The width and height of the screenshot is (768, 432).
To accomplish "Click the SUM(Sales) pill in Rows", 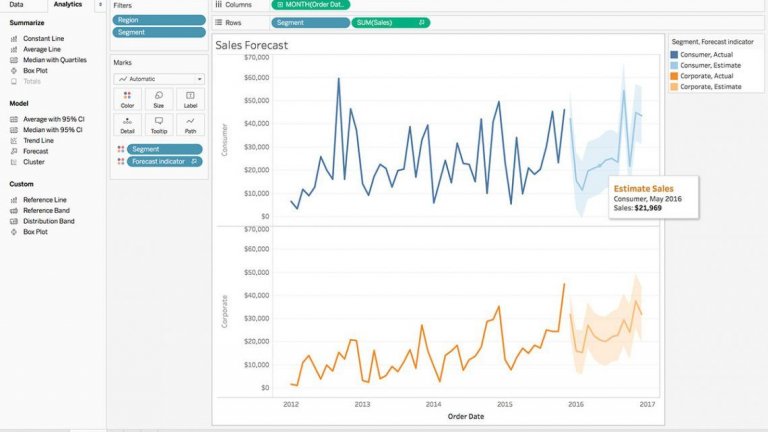I will click(390, 22).
